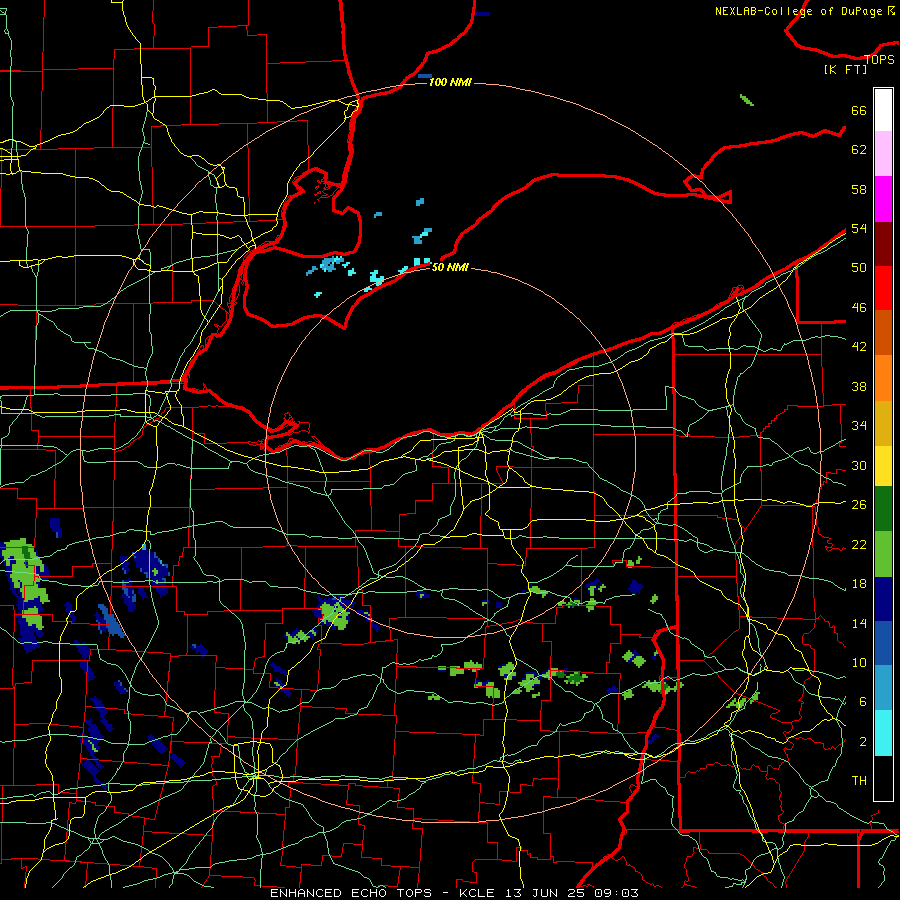The height and width of the screenshot is (900, 900).
Task: Click the legend value 18
Action: coord(859,584)
